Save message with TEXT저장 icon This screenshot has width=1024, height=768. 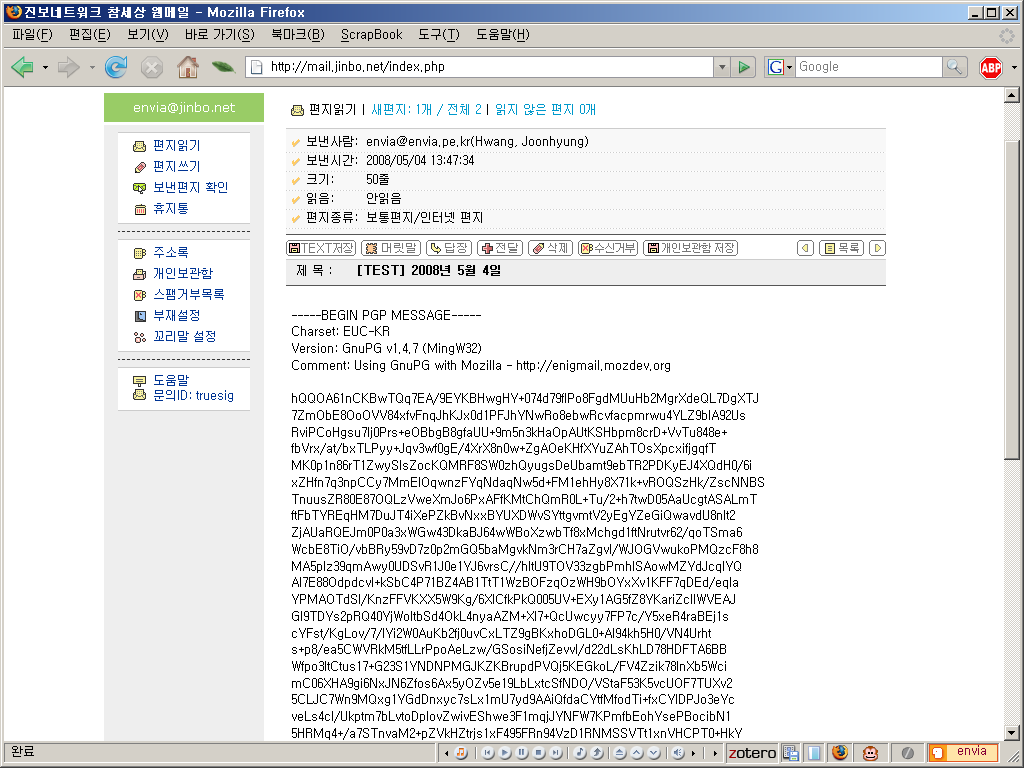[320, 248]
